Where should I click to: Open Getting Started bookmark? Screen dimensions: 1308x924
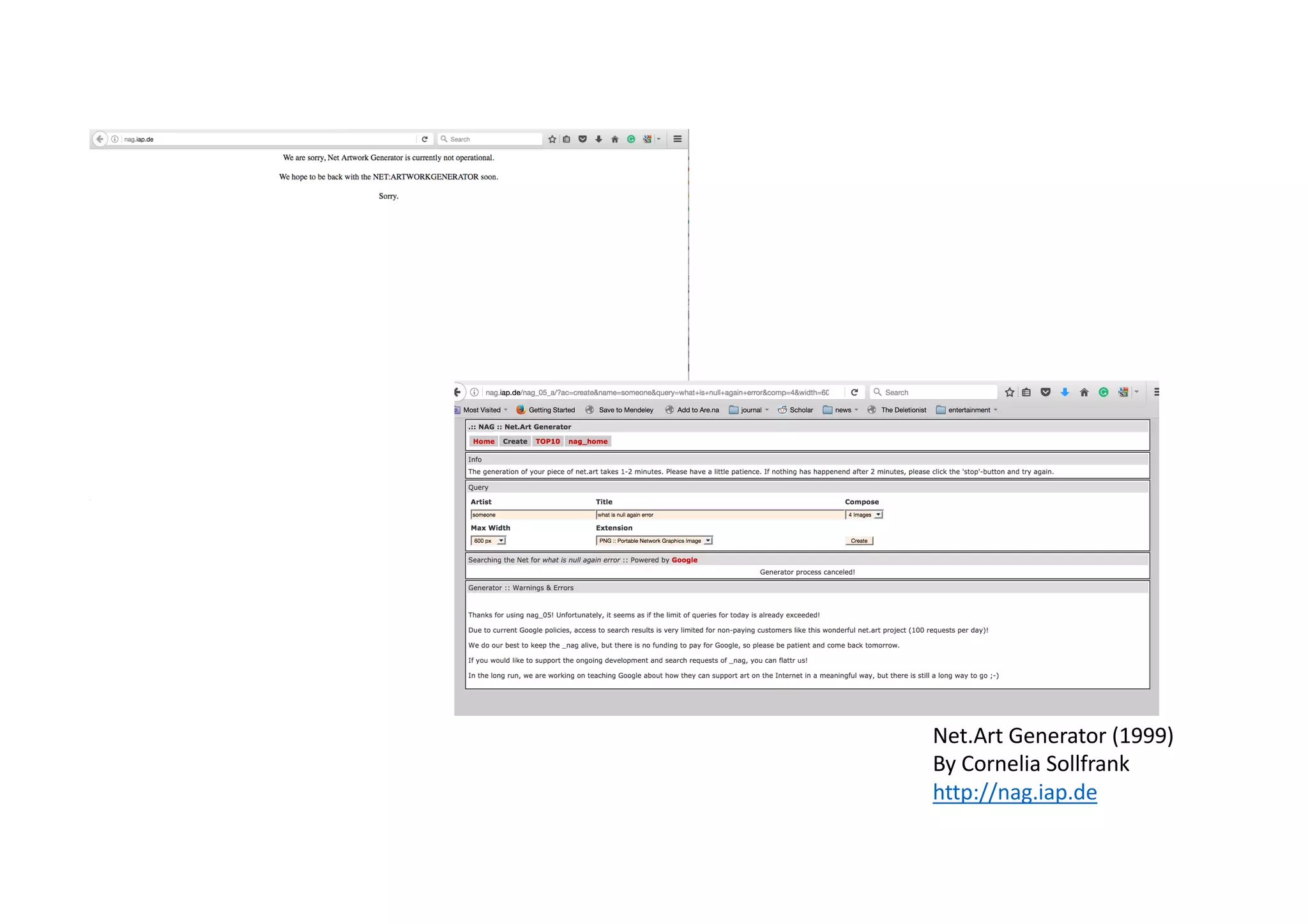546,410
